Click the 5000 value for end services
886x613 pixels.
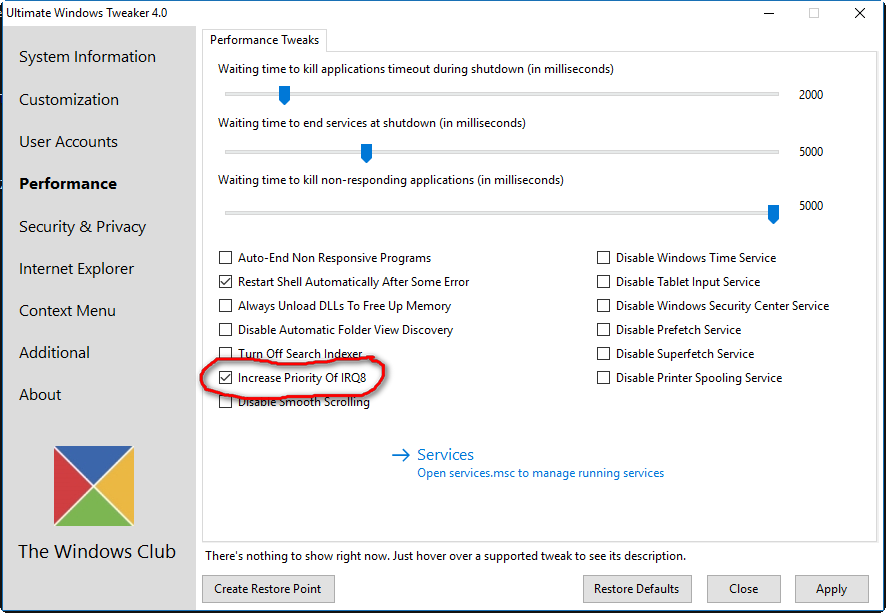click(811, 152)
